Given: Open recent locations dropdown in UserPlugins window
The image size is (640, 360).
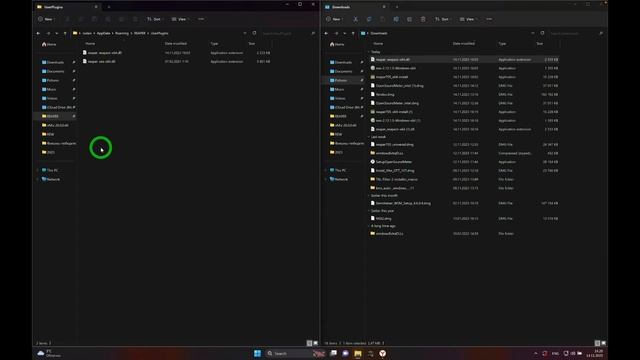Looking at the screenshot, I should click(x=57, y=33).
